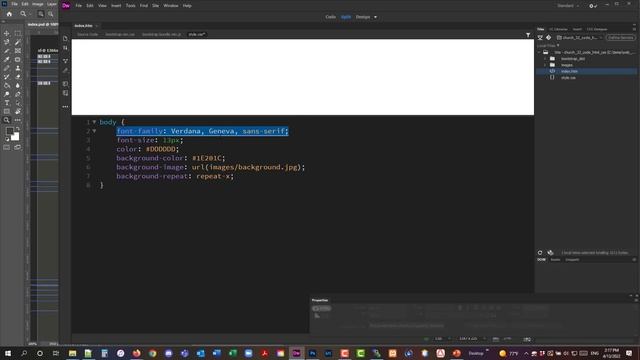Click the refresh icon at bottom of Files panel
The width and height of the screenshot is (640, 360).
pyautogui.click(x=540, y=253)
